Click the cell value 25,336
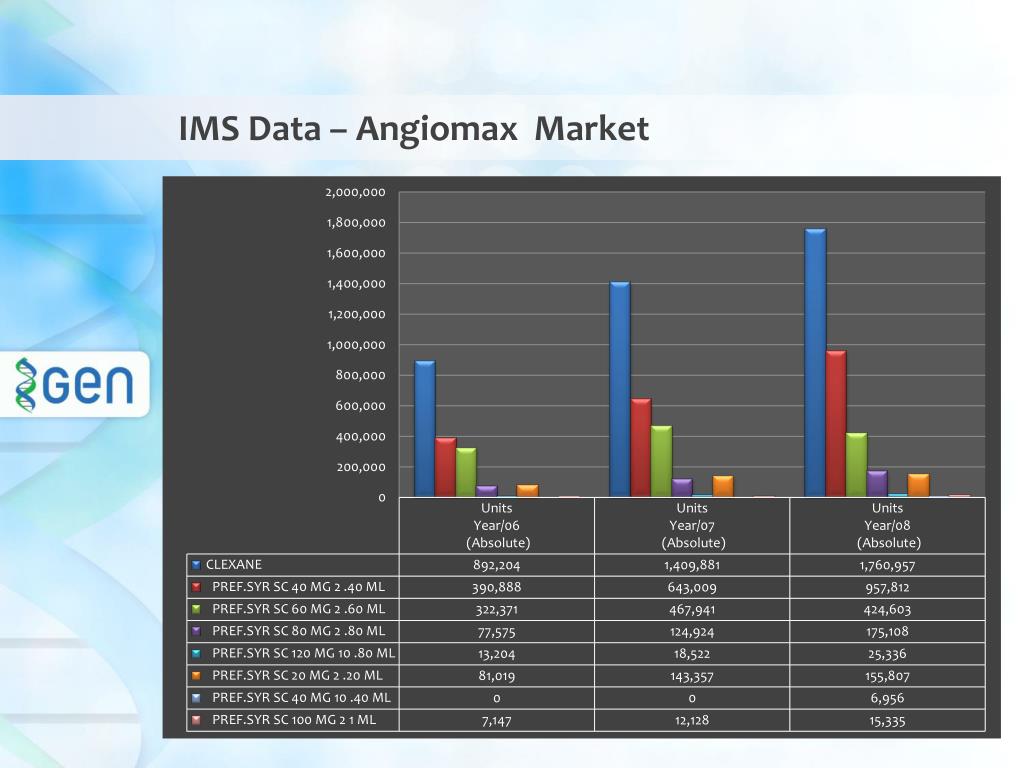Image resolution: width=1024 pixels, height=768 pixels. click(888, 654)
